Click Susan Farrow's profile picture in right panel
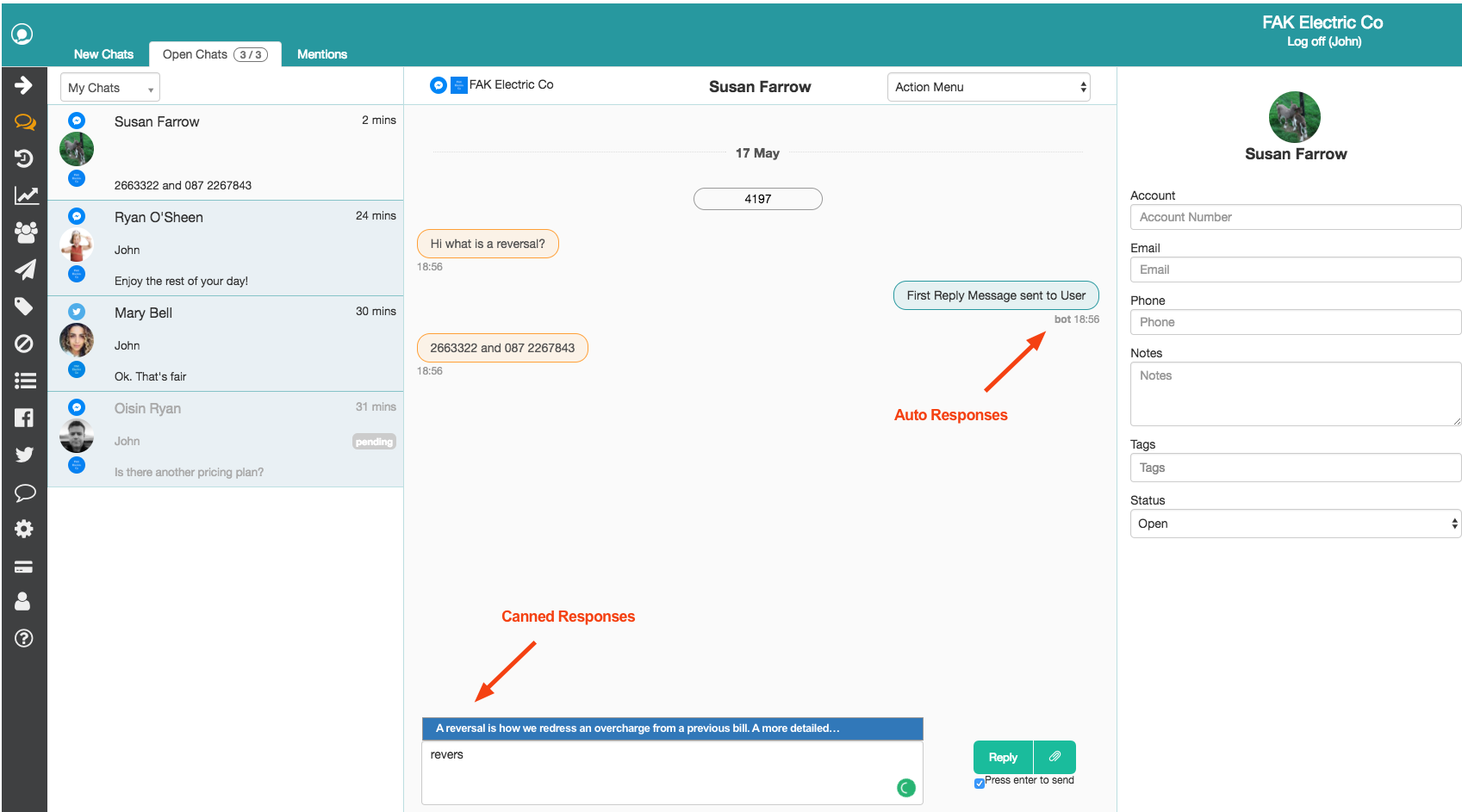Screen dimensions: 1462x812 pos(1295,117)
